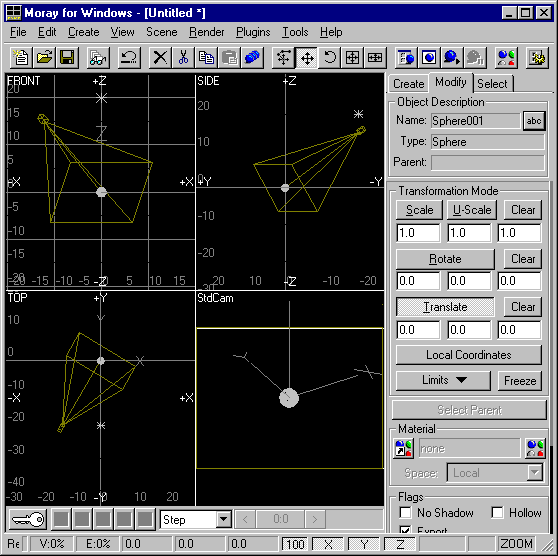Toggle the Y axis lock in status bar
Screen dimensions: 558x556
tap(364, 544)
